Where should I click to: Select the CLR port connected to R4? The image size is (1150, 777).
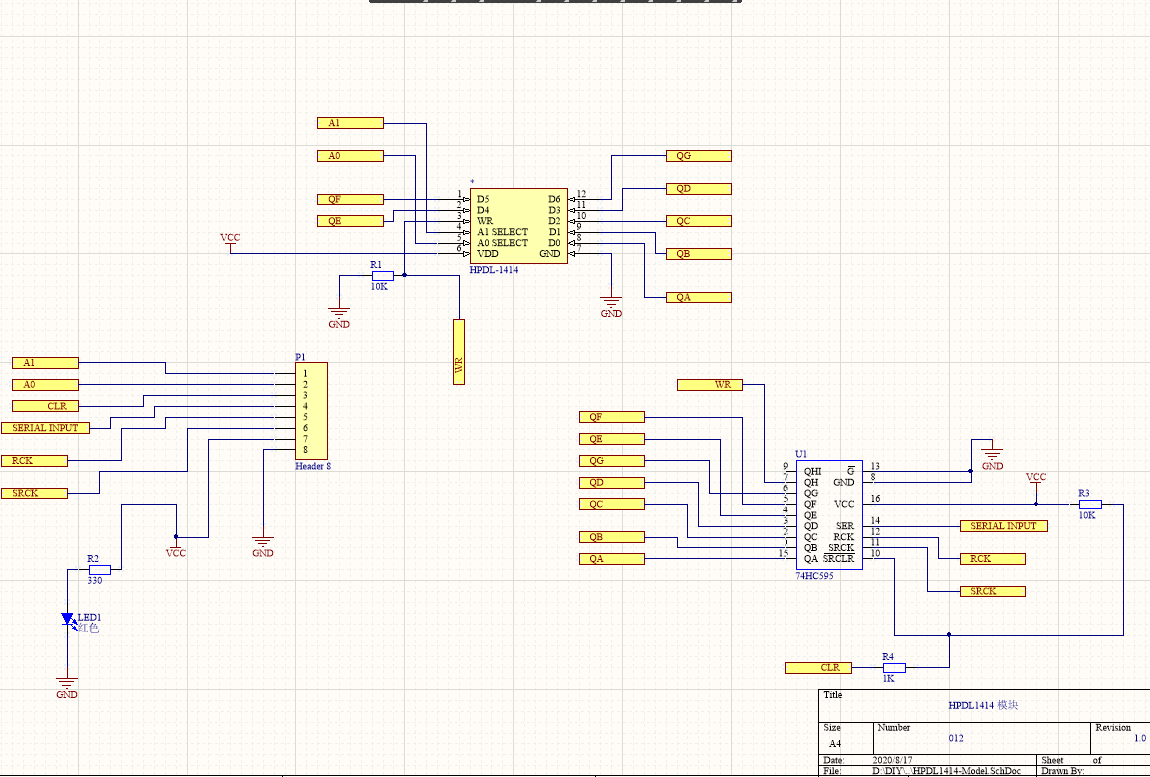818,668
